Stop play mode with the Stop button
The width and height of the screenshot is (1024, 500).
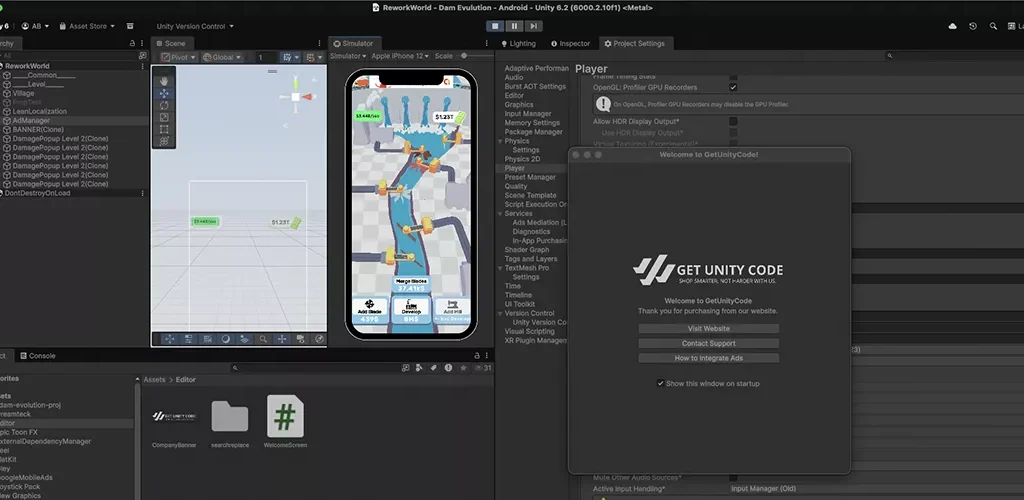click(x=496, y=26)
